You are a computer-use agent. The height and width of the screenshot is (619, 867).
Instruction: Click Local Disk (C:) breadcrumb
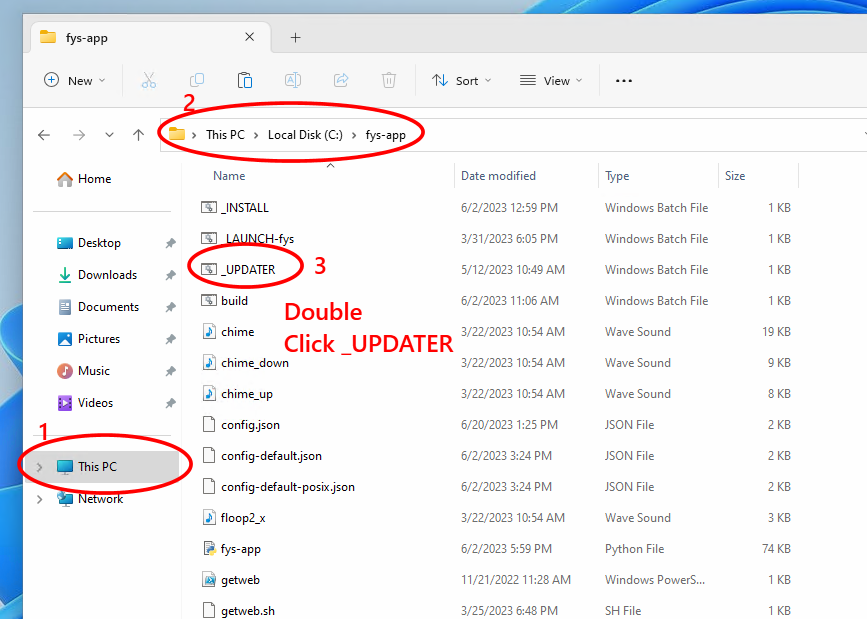click(305, 135)
